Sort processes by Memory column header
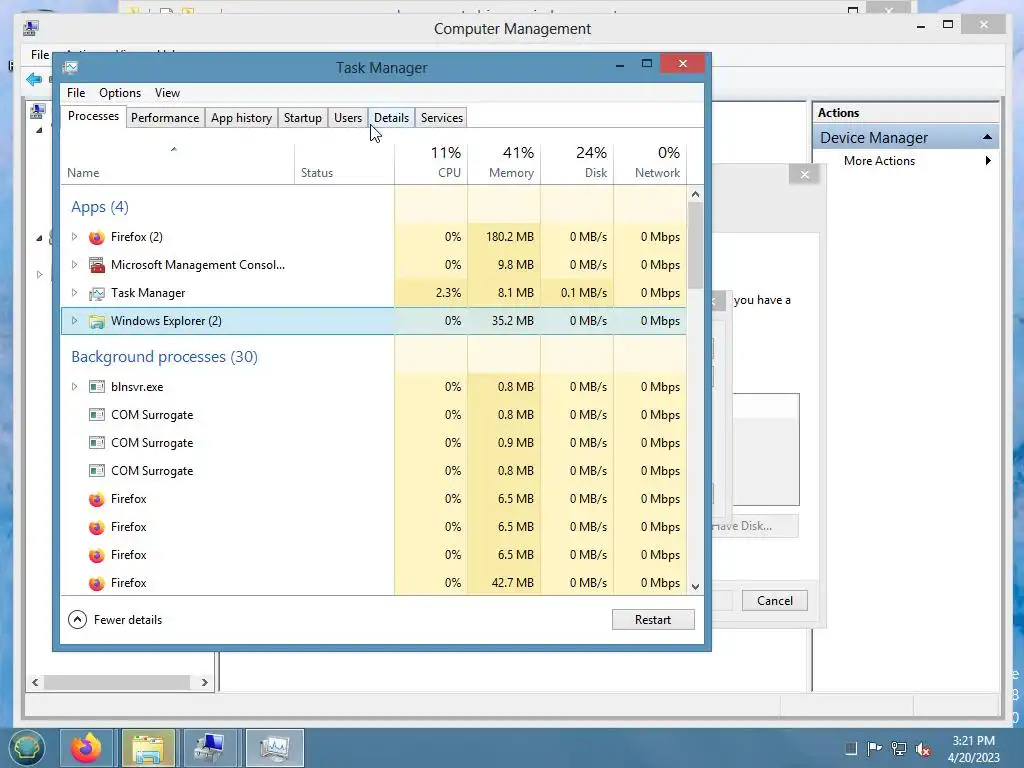Image resolution: width=1024 pixels, height=768 pixels. pos(505,162)
